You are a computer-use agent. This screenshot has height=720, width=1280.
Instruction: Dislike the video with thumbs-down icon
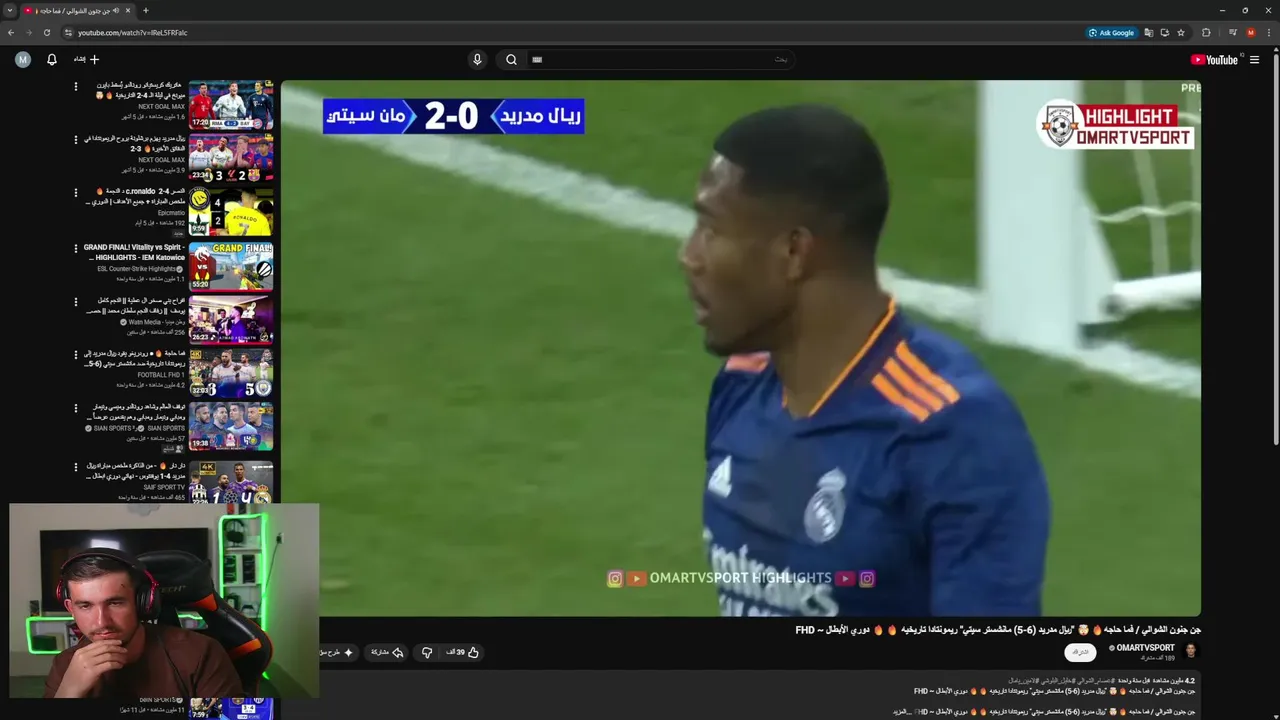pyautogui.click(x=427, y=652)
